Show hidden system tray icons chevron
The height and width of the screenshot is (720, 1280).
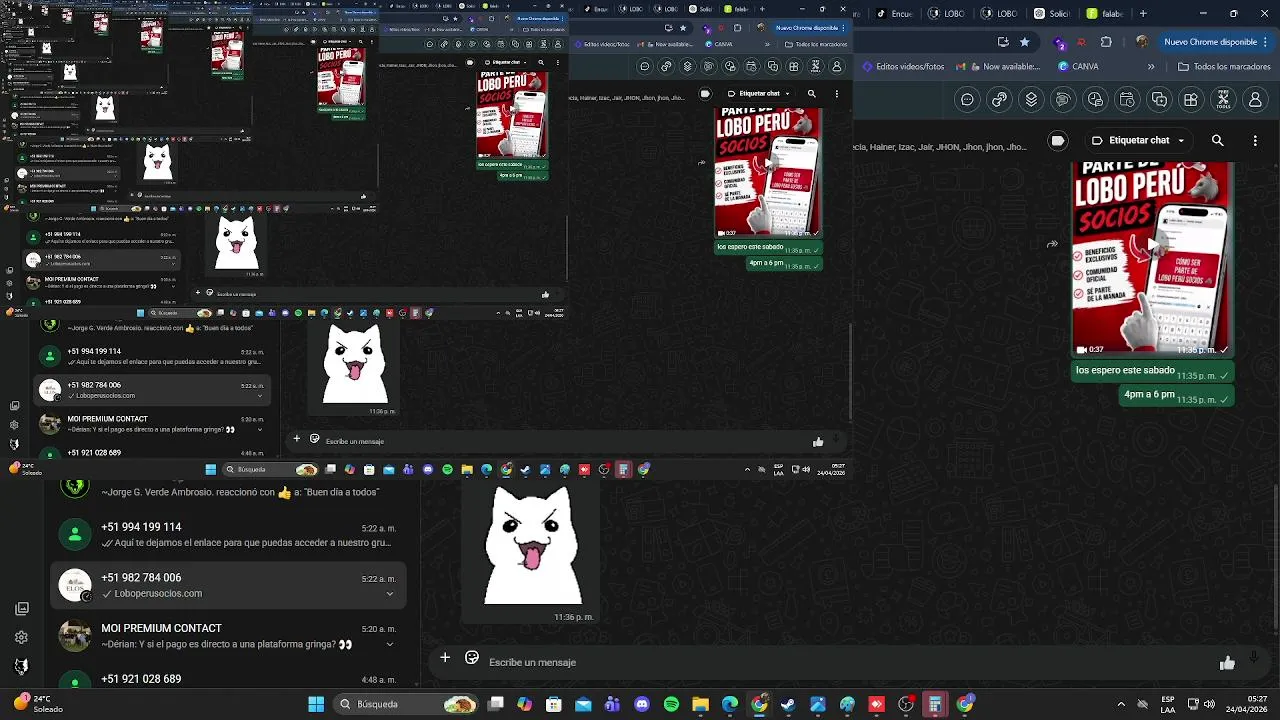tap(1121, 704)
